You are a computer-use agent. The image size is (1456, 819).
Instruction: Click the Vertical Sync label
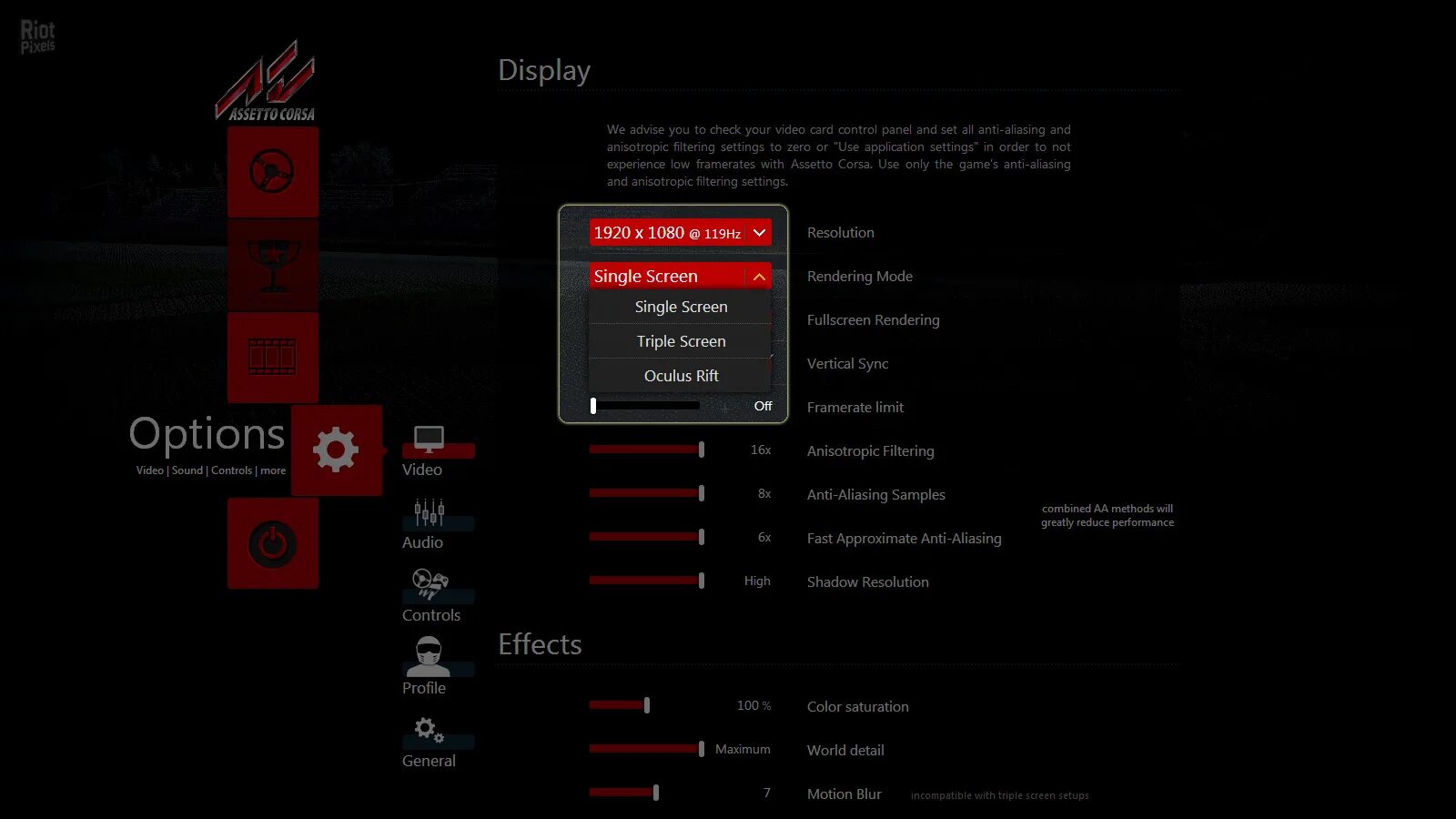848,364
